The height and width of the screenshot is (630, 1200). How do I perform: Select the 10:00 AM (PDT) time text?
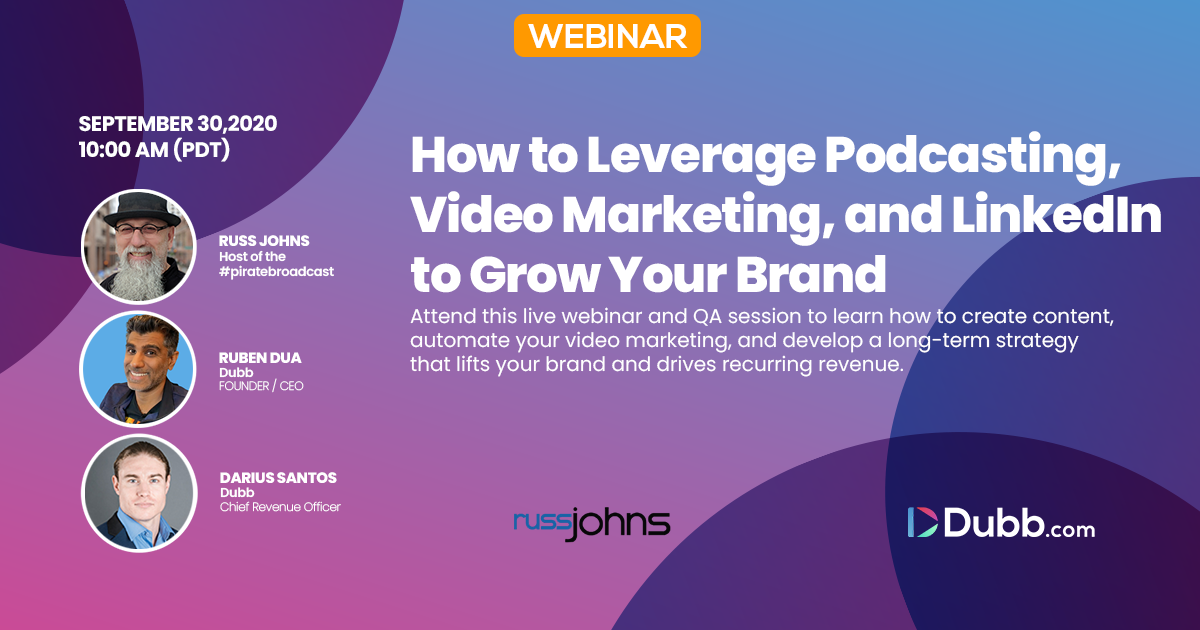[x=155, y=149]
